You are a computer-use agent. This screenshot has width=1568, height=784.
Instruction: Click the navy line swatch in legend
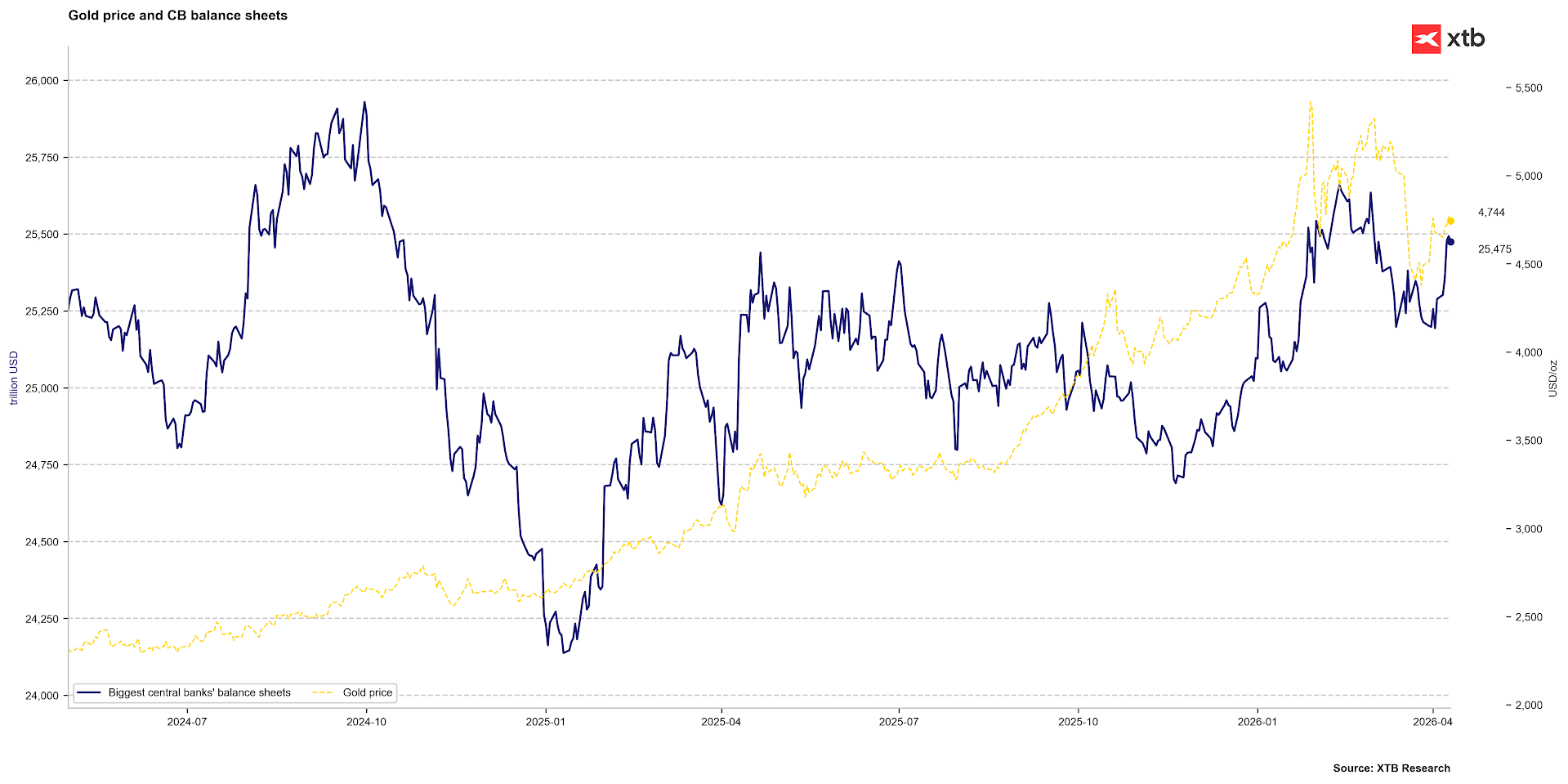88,692
